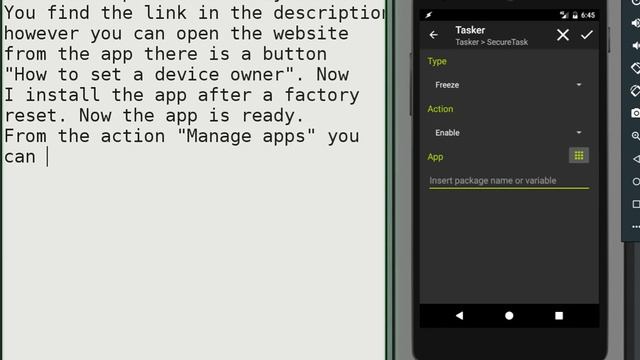Click the App section label
The height and width of the screenshot is (360, 640).
(435, 157)
